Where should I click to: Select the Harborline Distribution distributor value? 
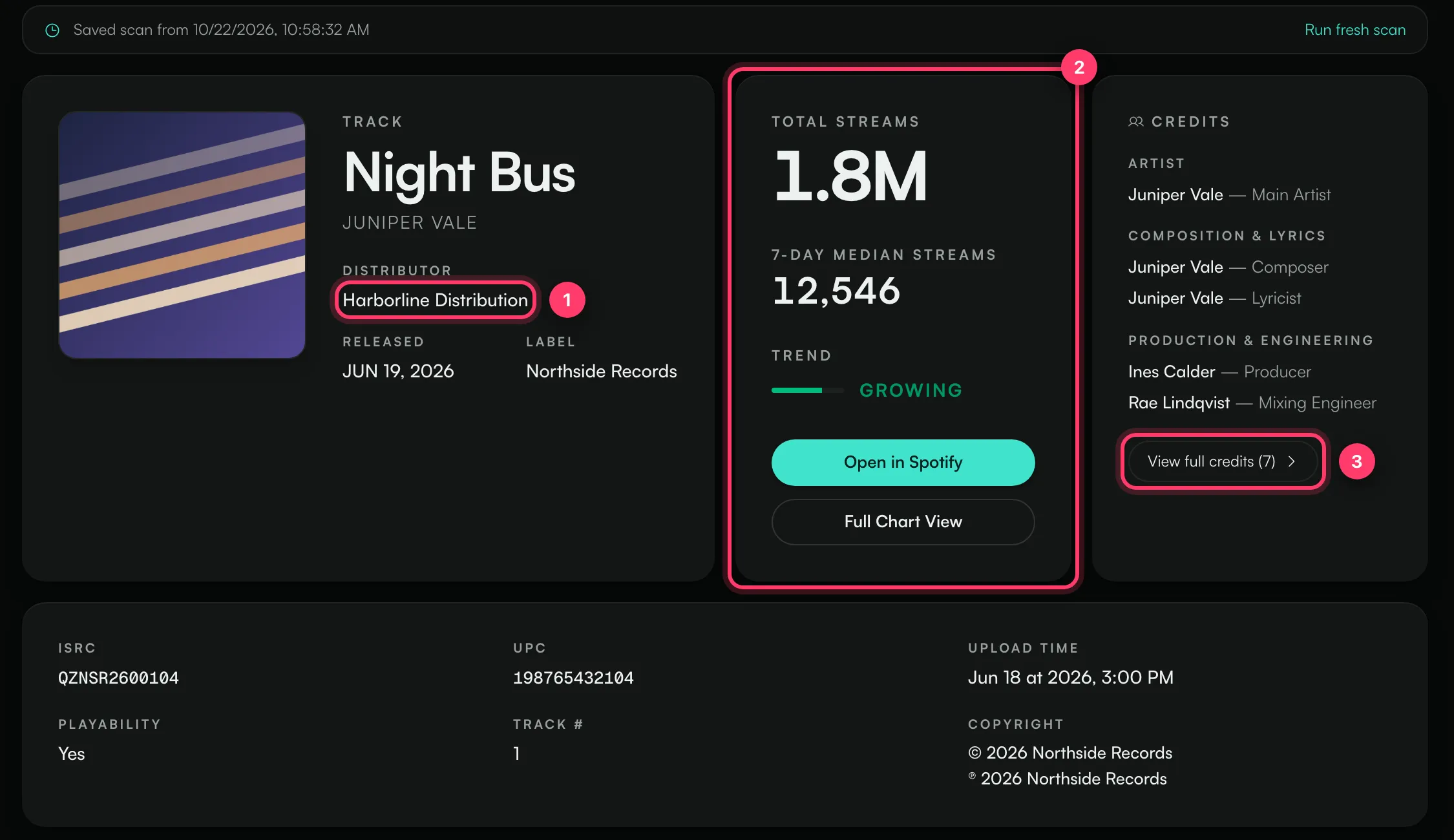[x=435, y=300]
